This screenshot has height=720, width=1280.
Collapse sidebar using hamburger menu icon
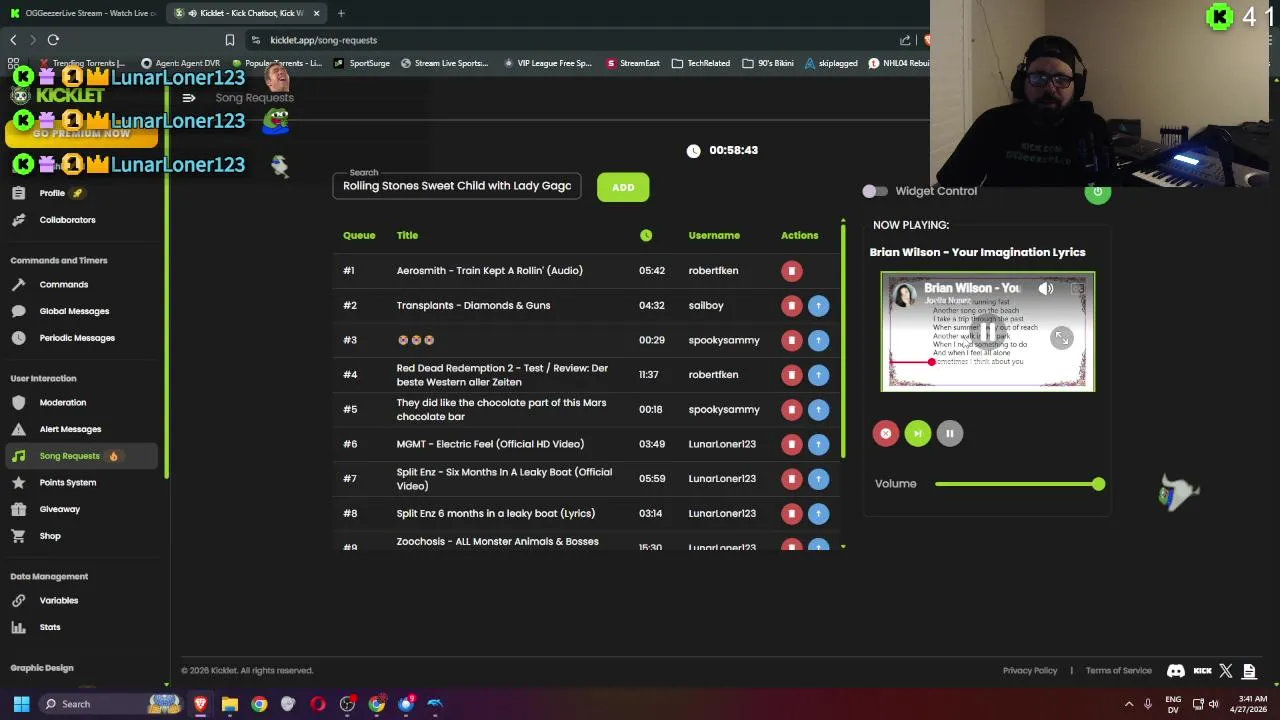click(189, 98)
